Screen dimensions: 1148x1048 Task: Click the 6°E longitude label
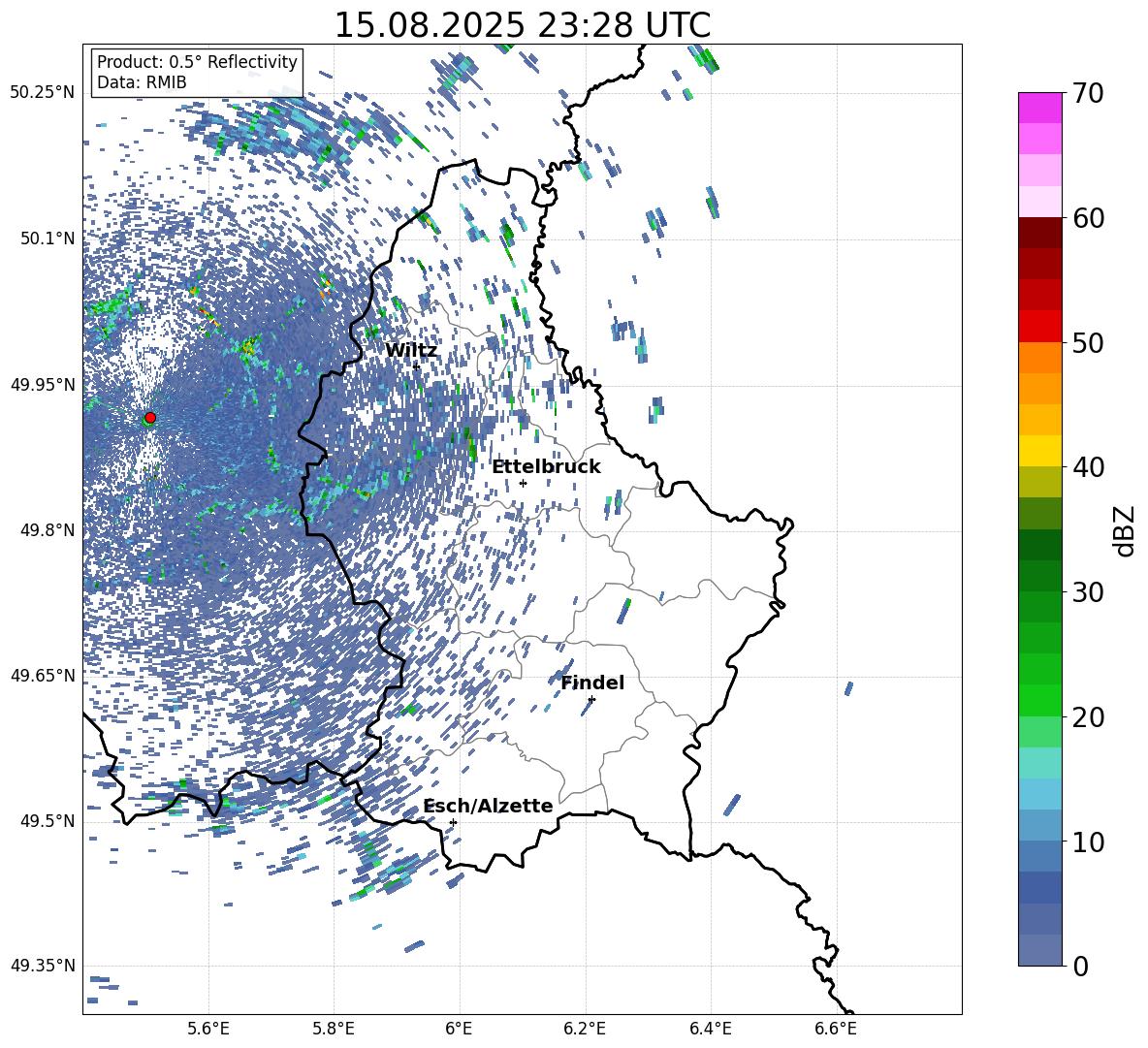coord(459,1029)
